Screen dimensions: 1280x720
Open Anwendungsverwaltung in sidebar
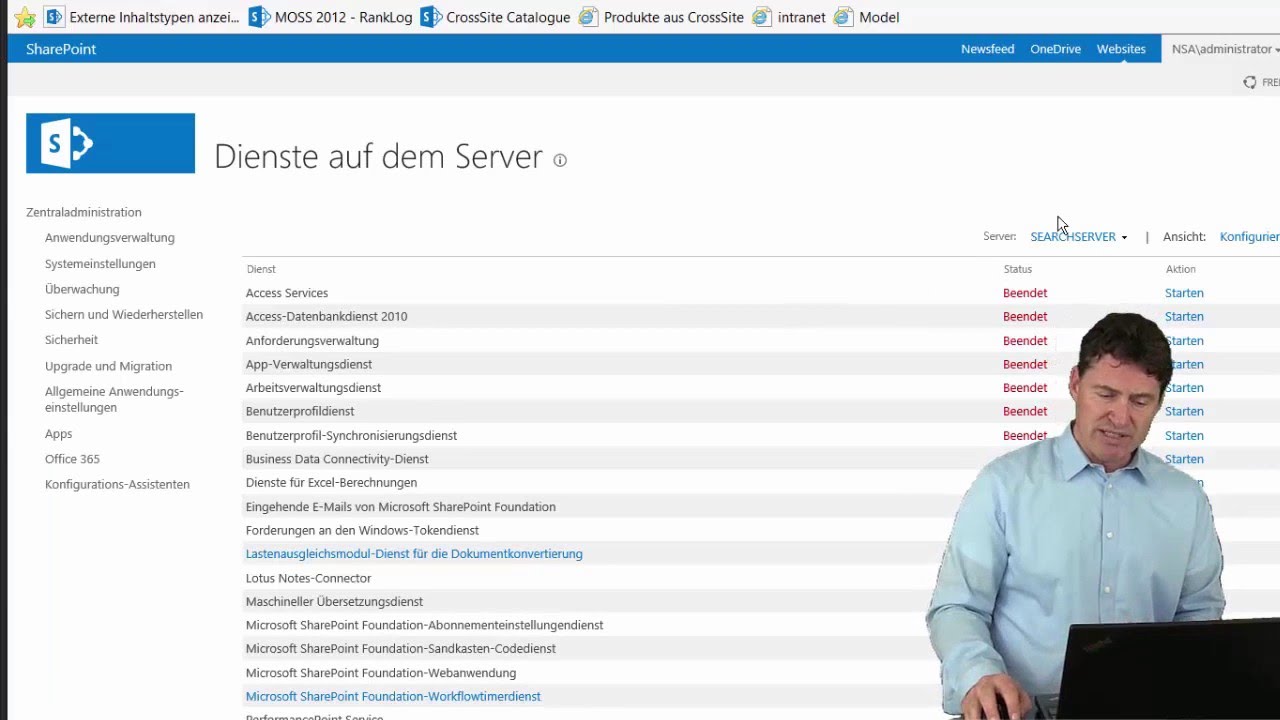point(110,238)
